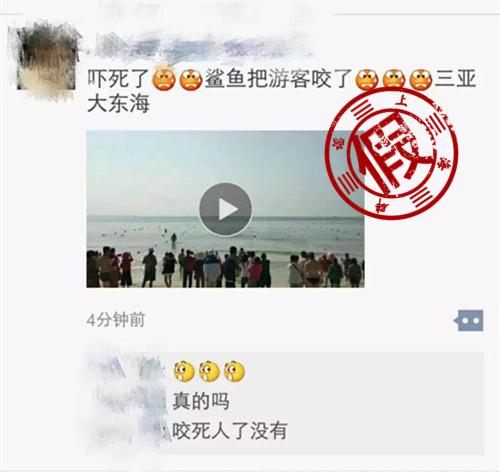Image resolution: width=500 pixels, height=472 pixels.
Task: Click the first shocked emoji in the comment
Action: coord(184,372)
